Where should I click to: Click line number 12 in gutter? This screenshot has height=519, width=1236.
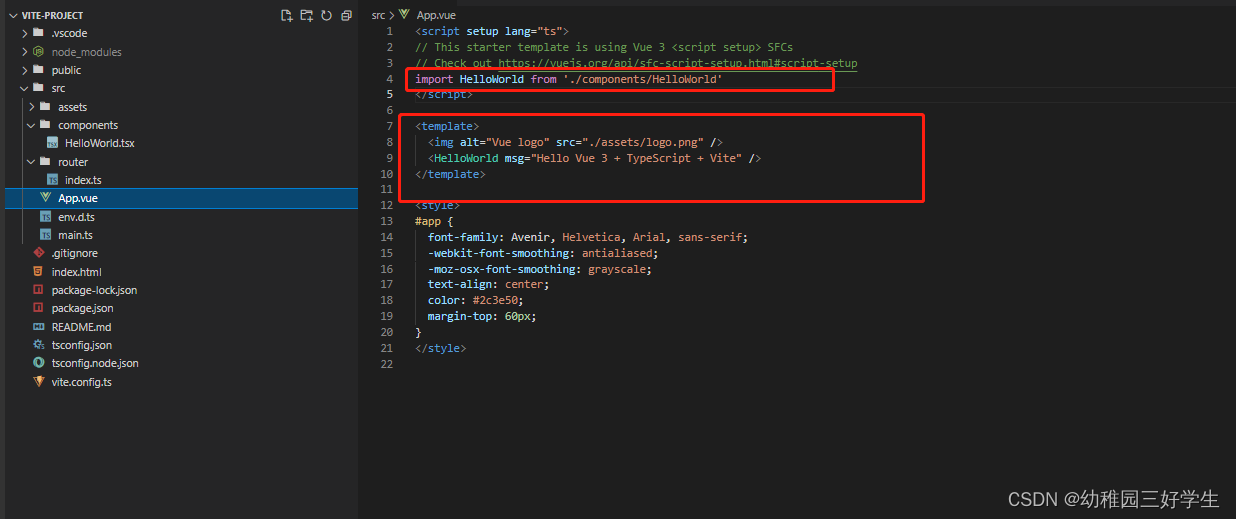pos(386,205)
